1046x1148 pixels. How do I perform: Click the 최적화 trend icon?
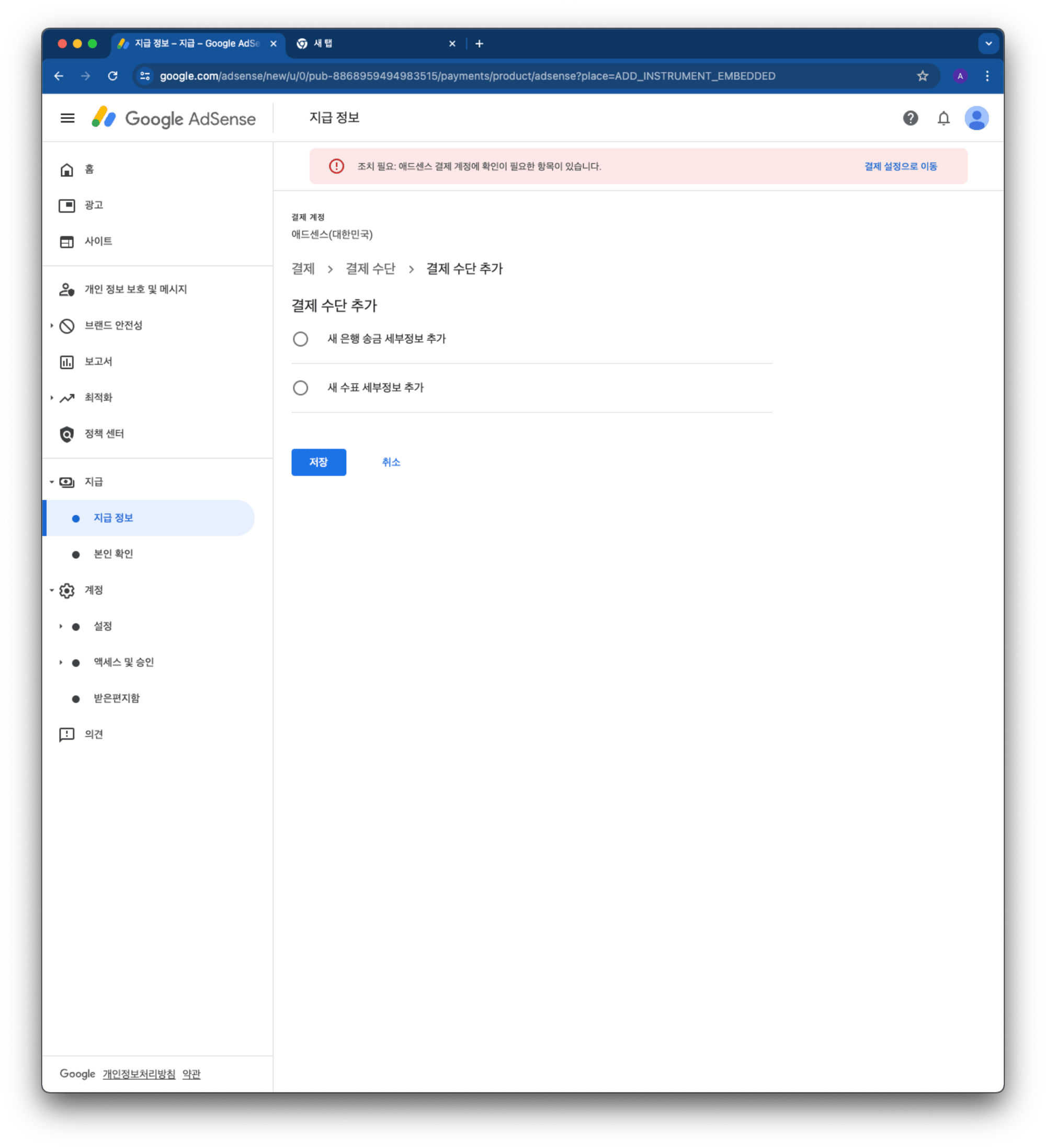coord(66,398)
